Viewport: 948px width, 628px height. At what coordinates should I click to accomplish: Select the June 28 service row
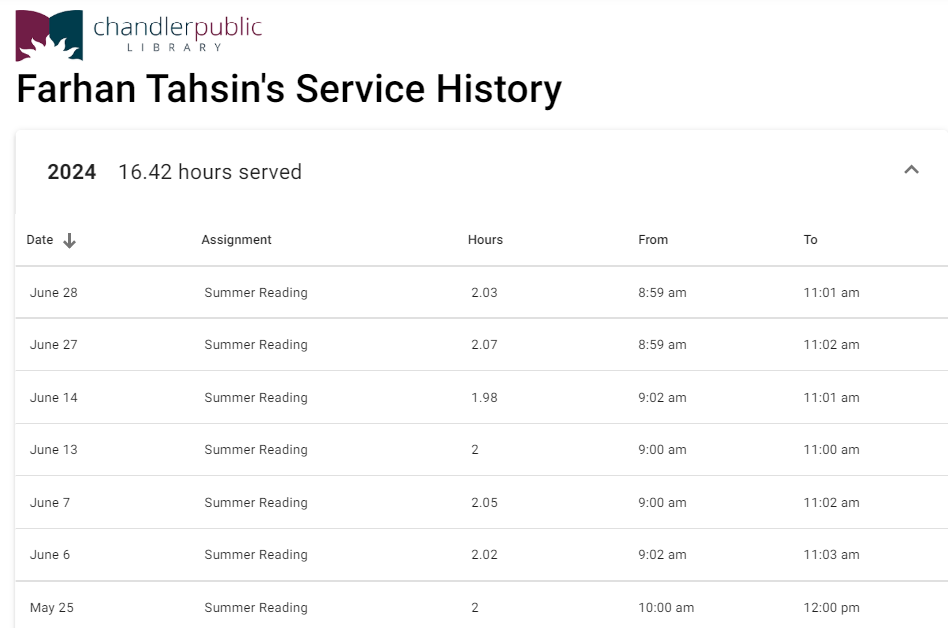point(480,293)
